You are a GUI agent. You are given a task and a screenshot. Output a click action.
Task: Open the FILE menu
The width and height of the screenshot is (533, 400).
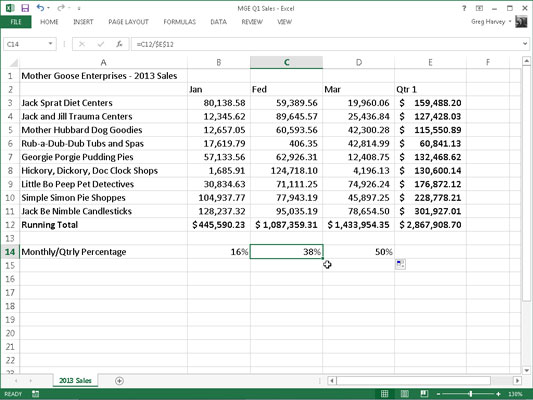[x=16, y=22]
